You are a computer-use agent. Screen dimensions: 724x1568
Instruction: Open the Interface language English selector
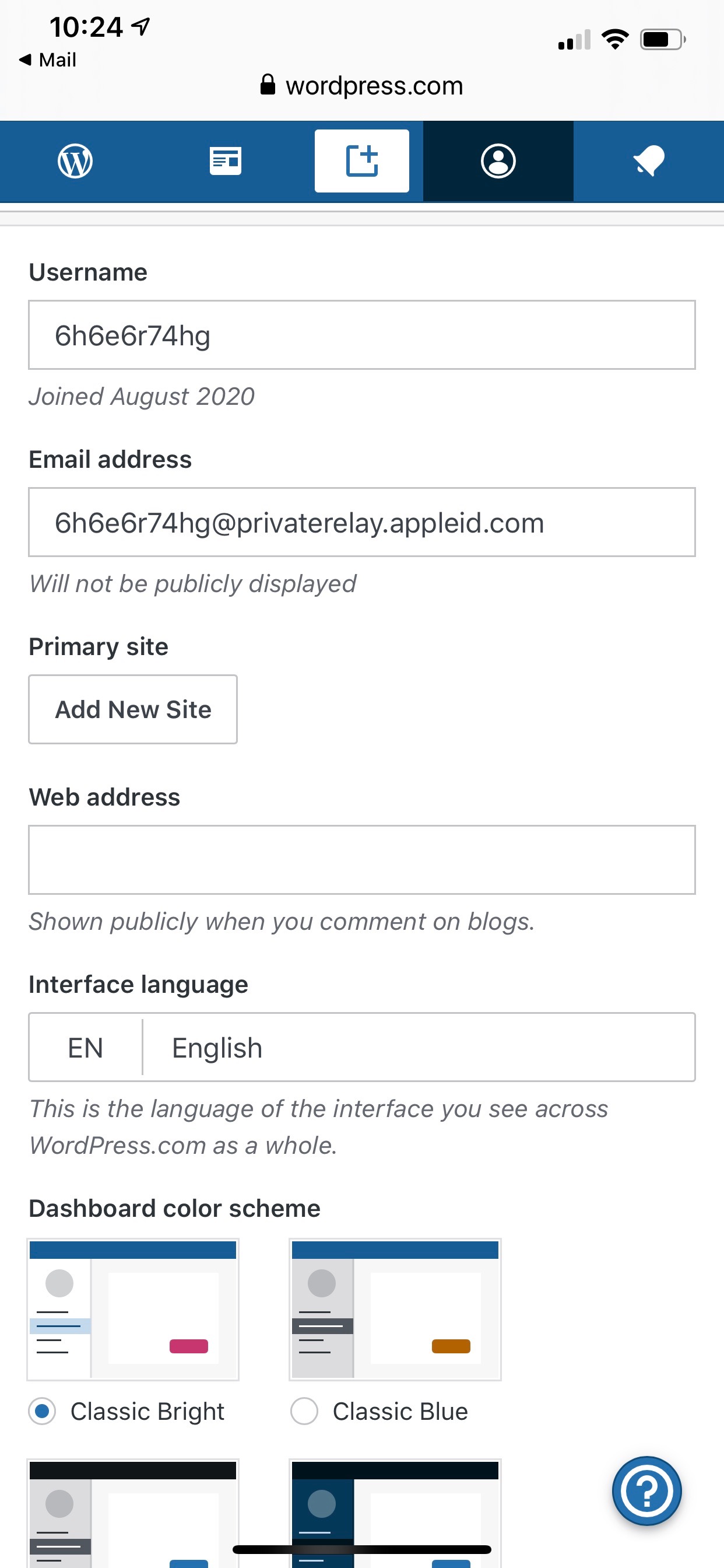point(419,1048)
